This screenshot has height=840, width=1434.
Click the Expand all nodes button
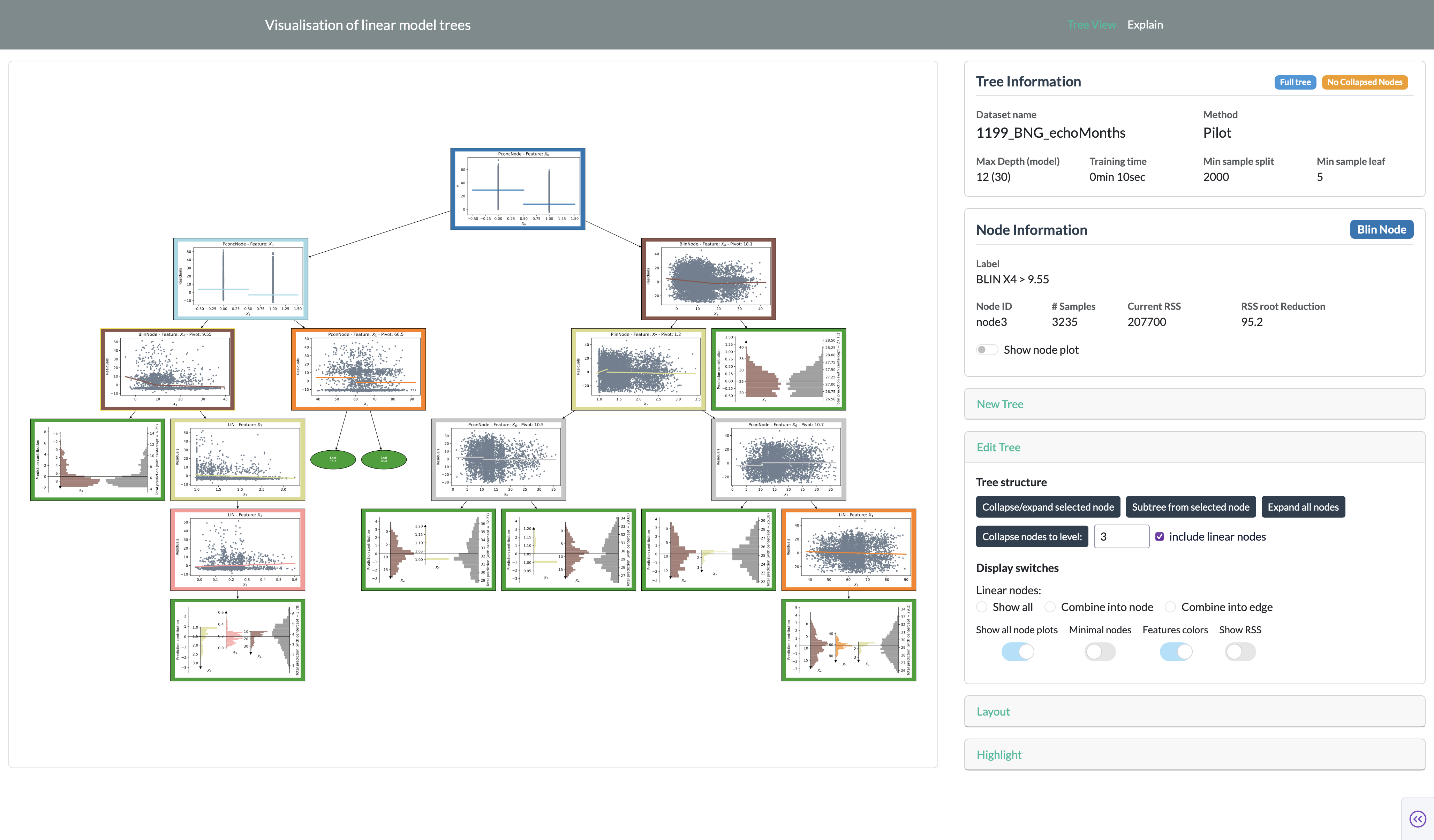click(1303, 507)
